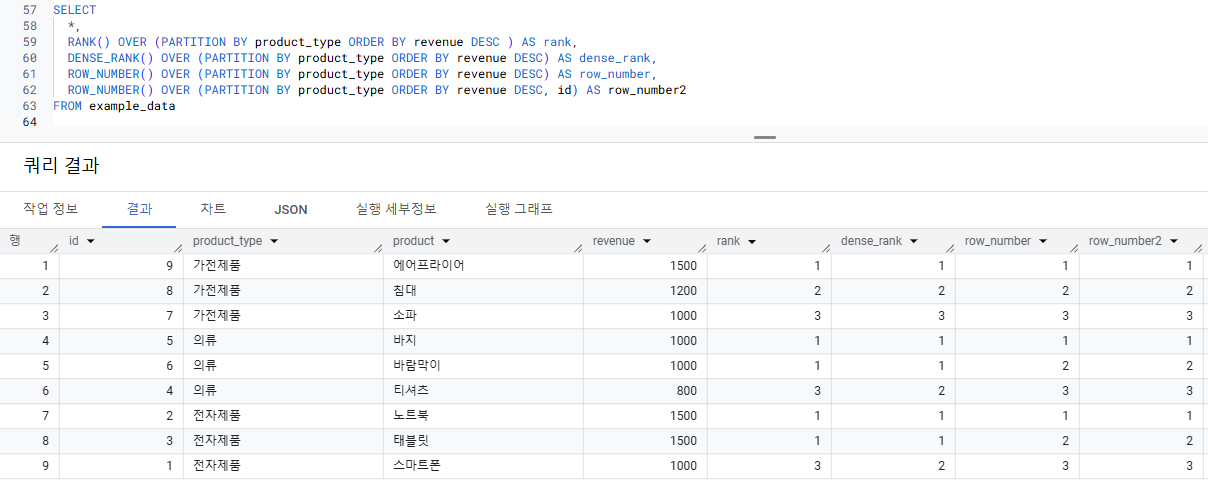Click 의류 in the 티셔츠 row
This screenshot has height=483, width=1208.
[x=205, y=391]
